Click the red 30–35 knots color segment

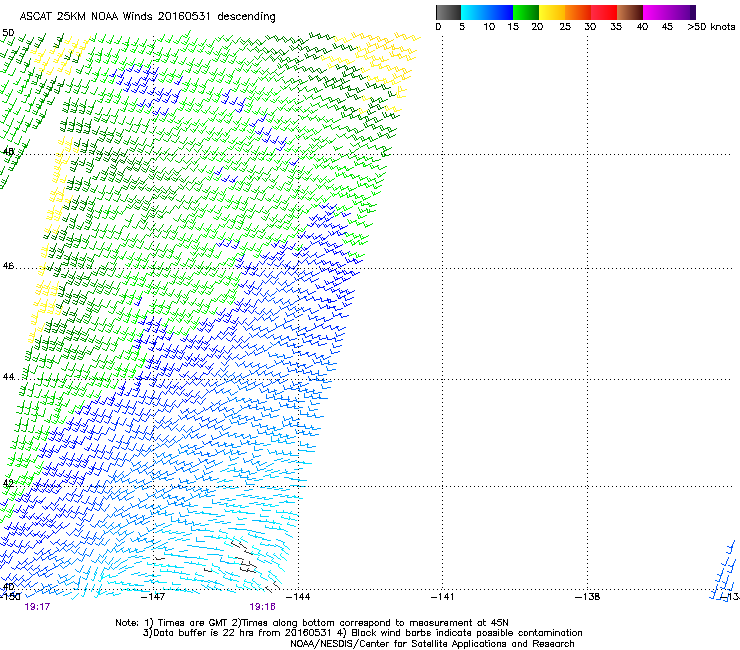coord(604,12)
